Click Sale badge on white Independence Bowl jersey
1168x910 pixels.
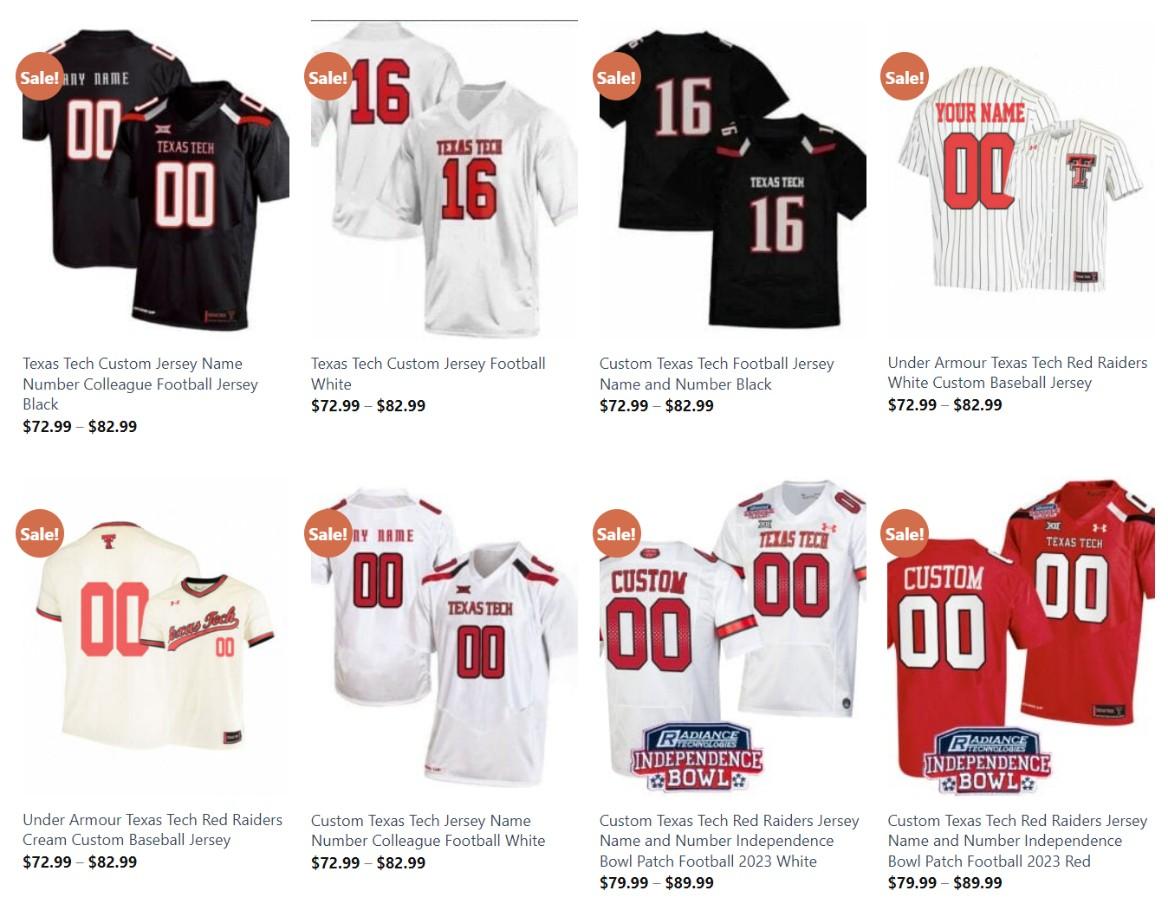click(x=616, y=533)
